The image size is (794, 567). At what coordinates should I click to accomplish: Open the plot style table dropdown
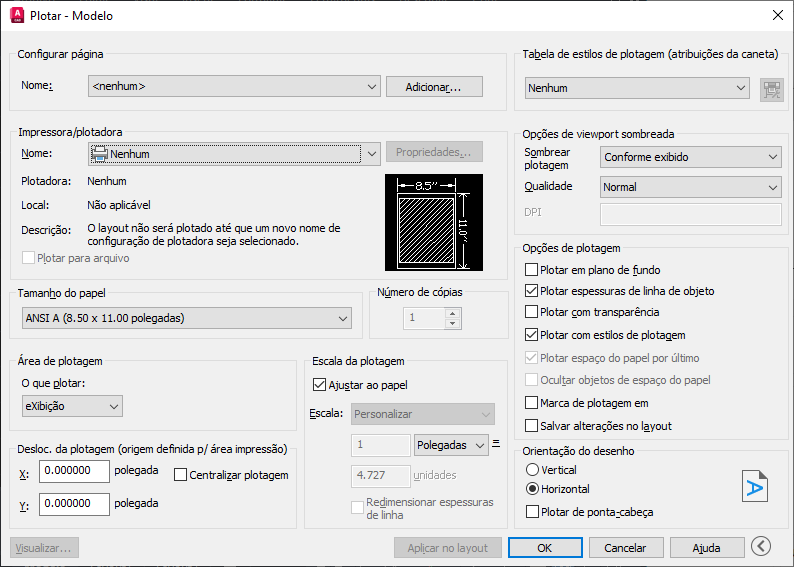(x=637, y=88)
